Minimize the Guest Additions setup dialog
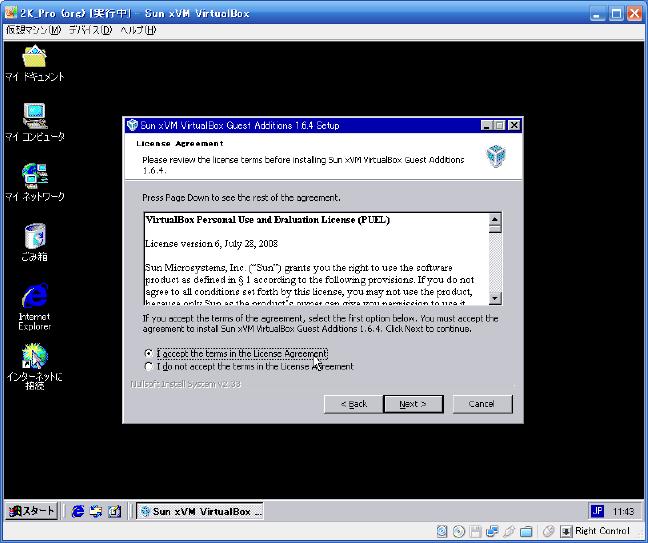The height and width of the screenshot is (543, 648). 487,125
